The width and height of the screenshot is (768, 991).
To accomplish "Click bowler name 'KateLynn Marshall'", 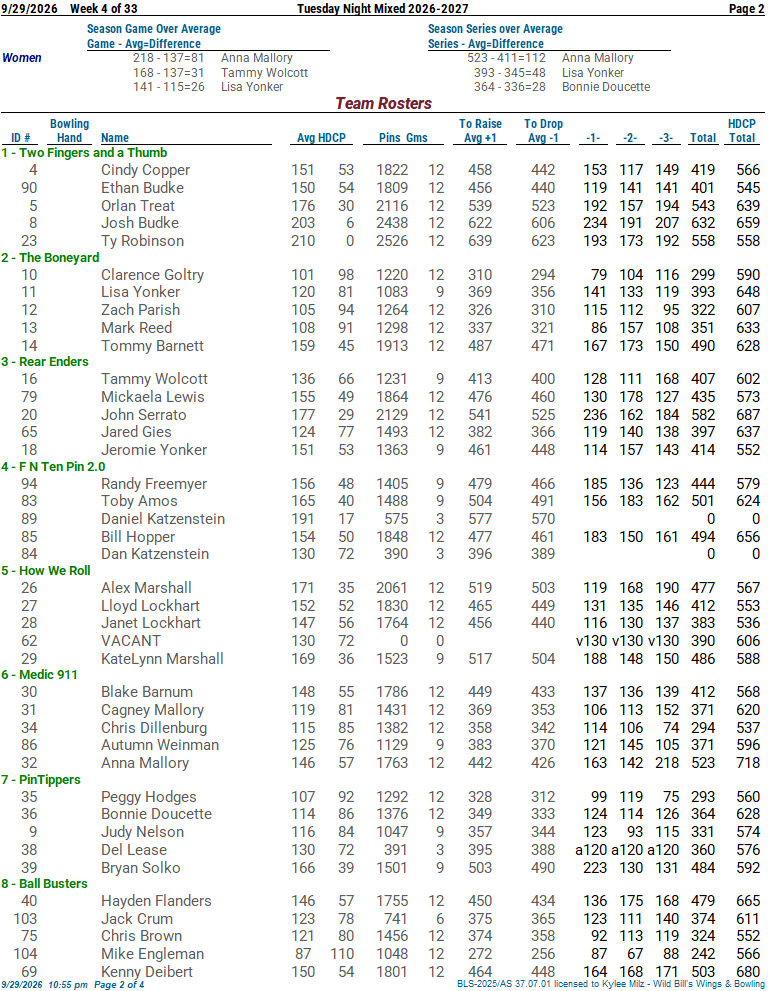I will (162, 659).
